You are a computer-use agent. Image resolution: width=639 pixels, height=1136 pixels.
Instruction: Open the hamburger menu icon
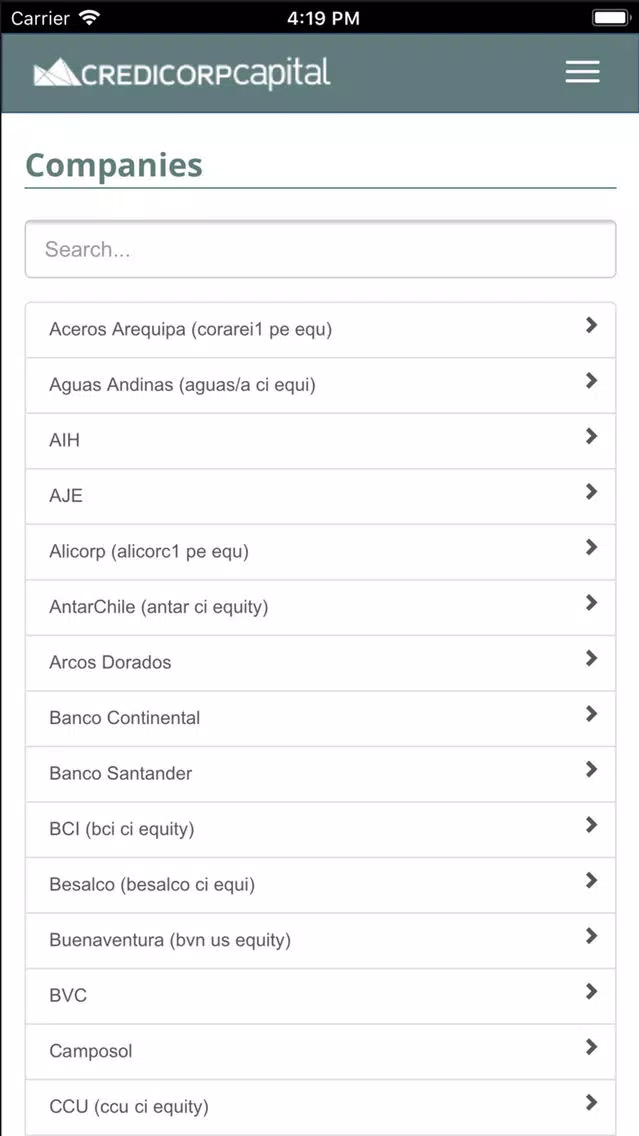coord(582,72)
